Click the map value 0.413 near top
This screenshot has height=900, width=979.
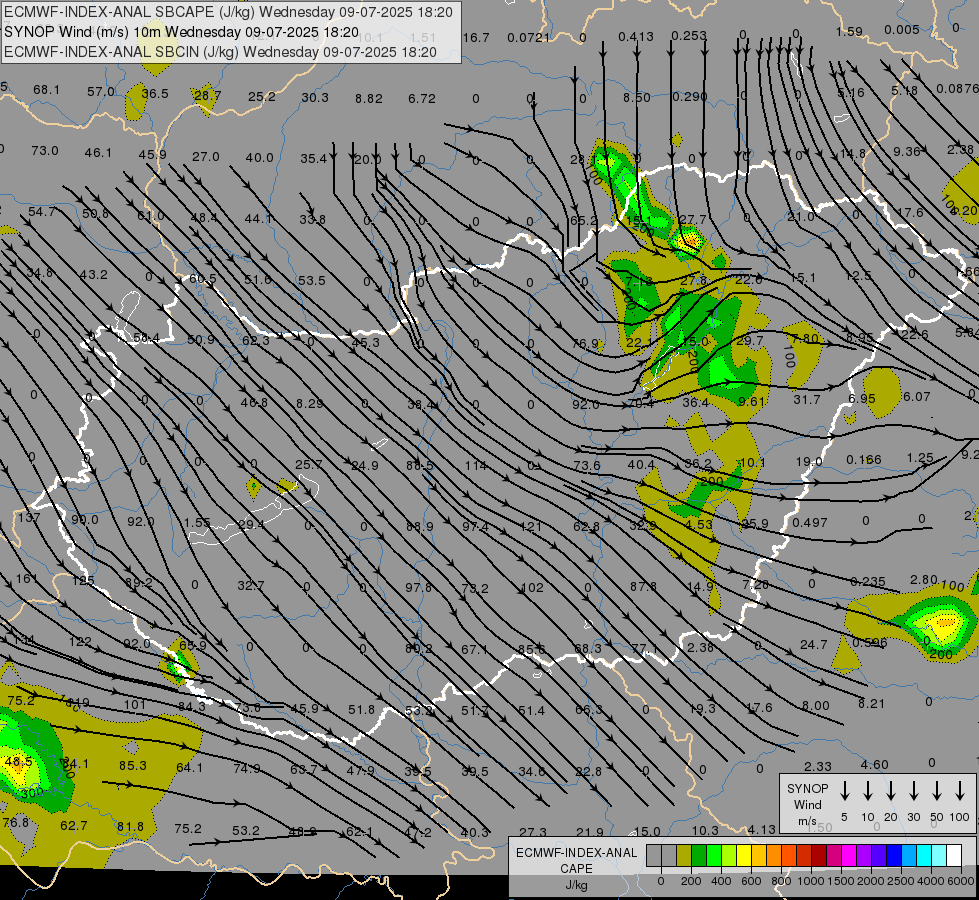coord(636,36)
